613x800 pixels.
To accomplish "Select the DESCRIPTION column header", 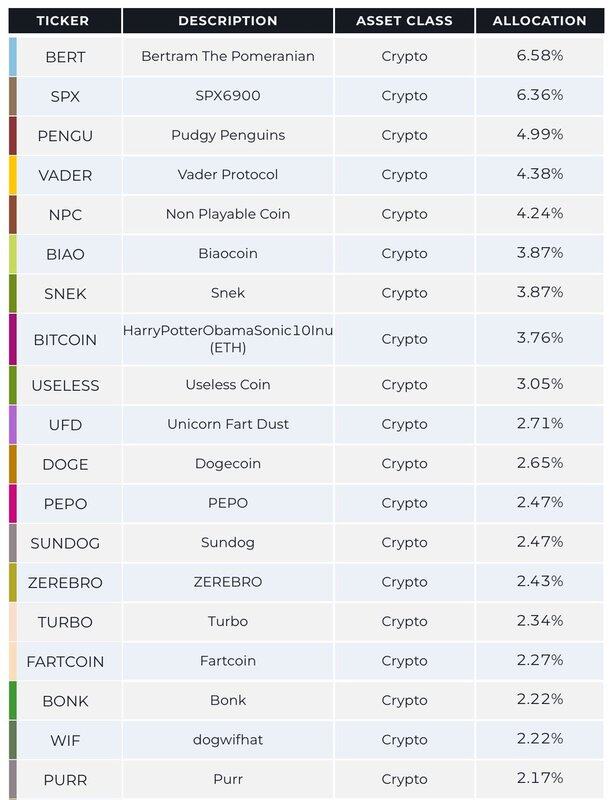I will coord(228,21).
